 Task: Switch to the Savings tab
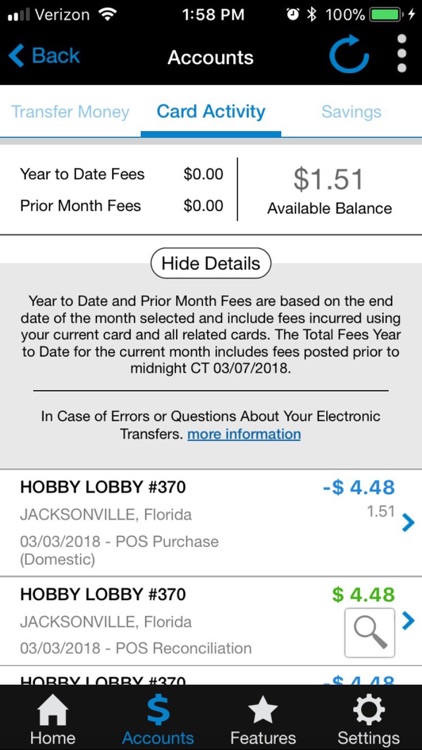click(x=352, y=112)
